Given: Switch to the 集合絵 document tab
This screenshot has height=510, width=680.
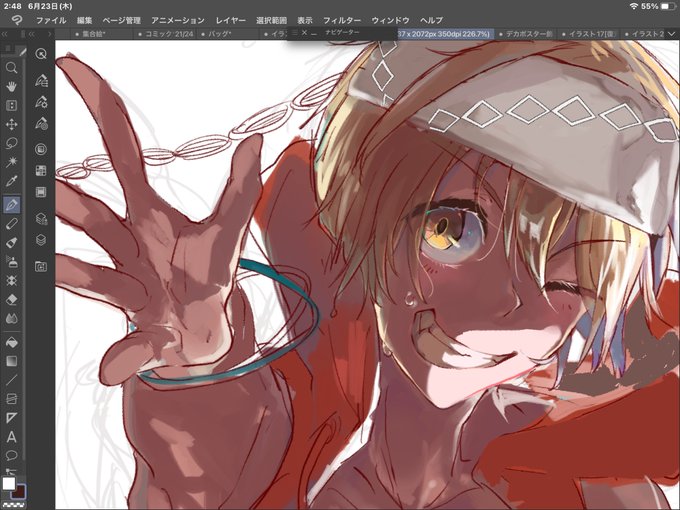Looking at the screenshot, I should coord(102,34).
